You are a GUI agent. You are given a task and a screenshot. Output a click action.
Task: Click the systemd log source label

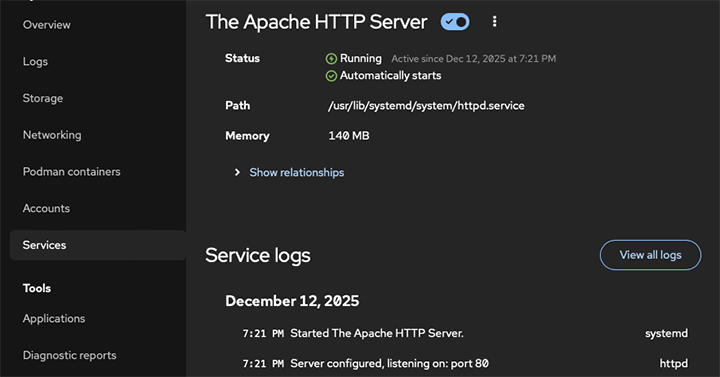point(666,333)
